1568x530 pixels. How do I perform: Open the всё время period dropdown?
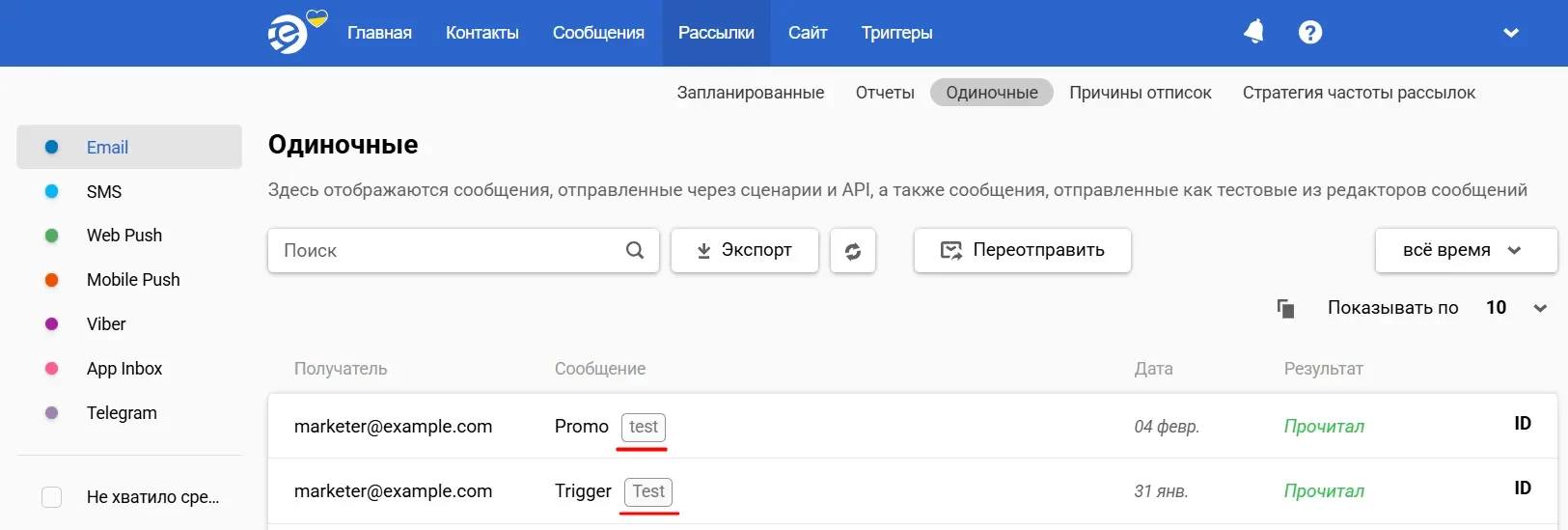pos(1466,251)
